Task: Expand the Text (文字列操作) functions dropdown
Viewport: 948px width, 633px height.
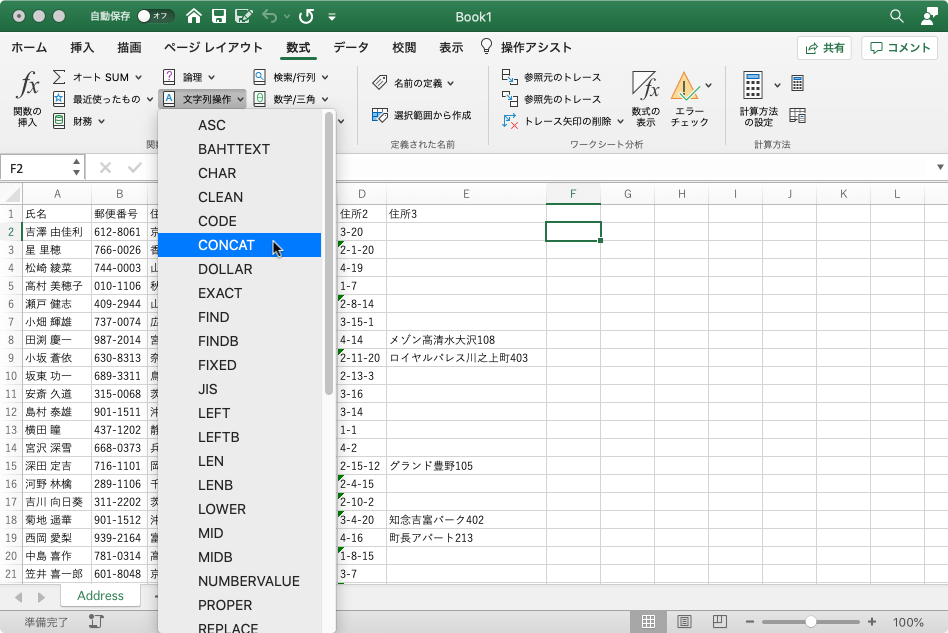Action: click(240, 99)
